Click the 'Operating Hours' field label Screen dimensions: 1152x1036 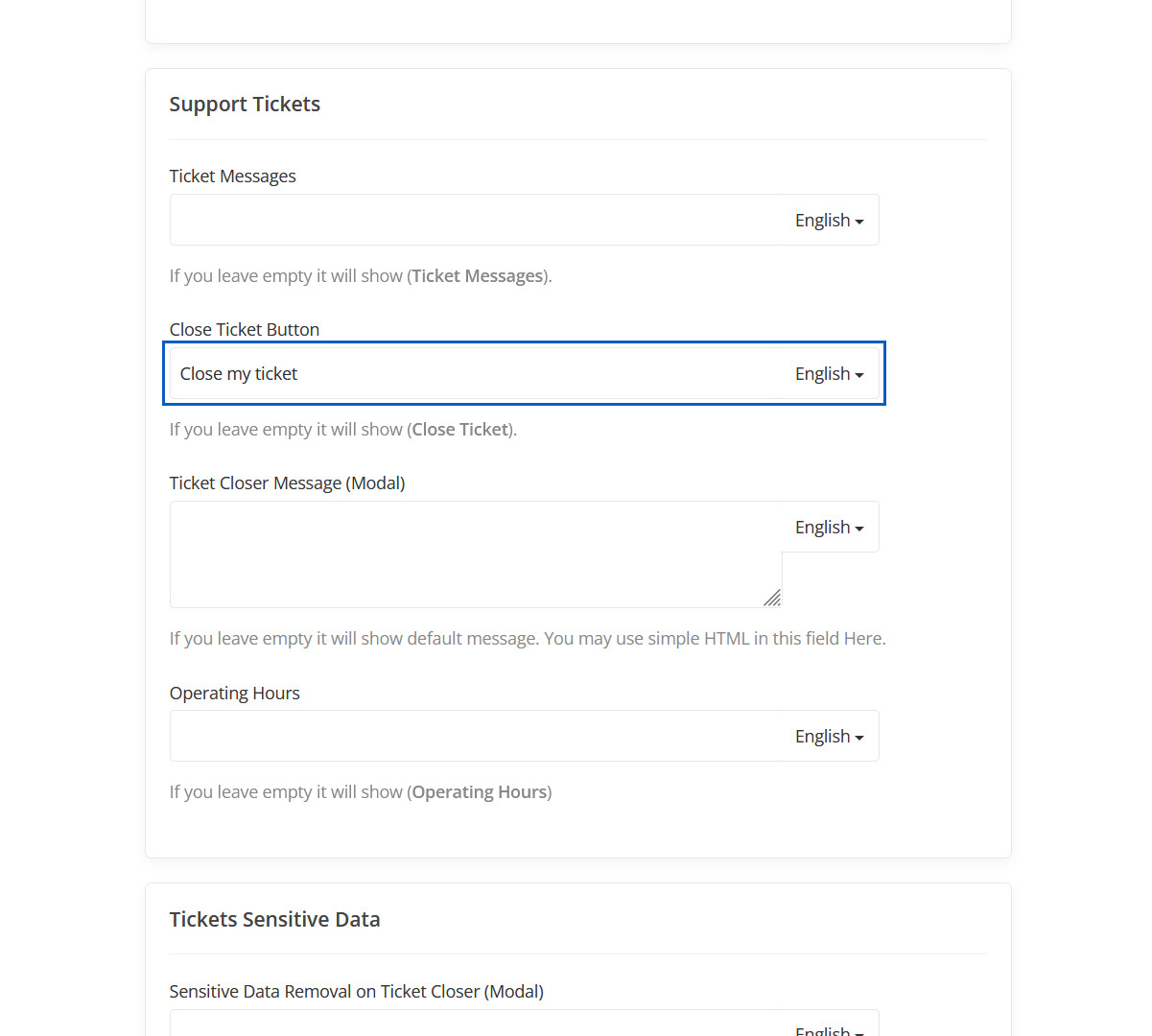[x=234, y=694]
